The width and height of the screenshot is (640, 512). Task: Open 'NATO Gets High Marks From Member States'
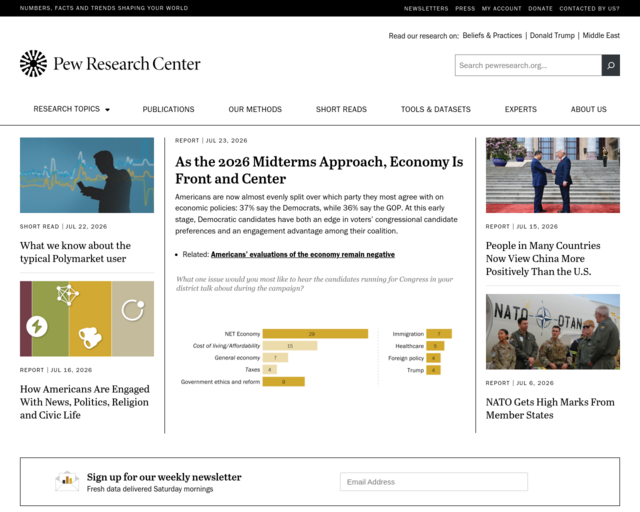tap(550, 408)
